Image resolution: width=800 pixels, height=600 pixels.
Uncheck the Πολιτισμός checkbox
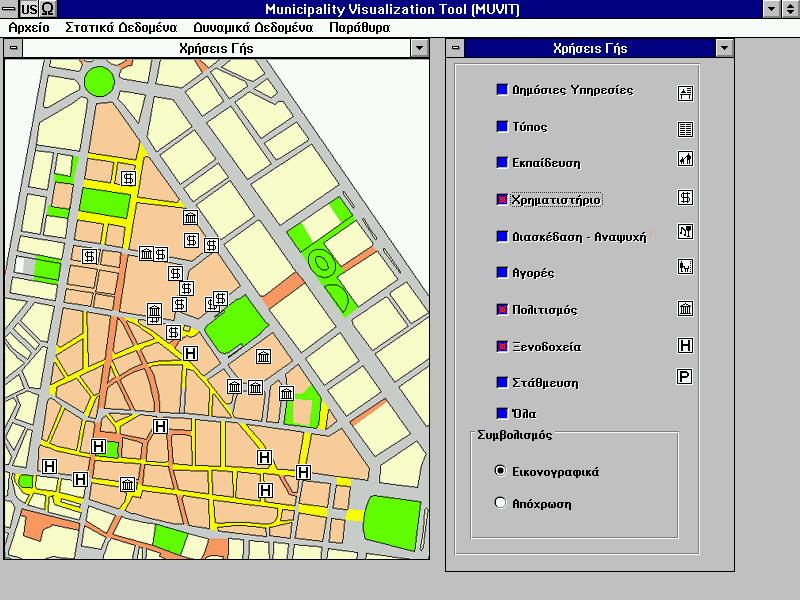point(502,309)
